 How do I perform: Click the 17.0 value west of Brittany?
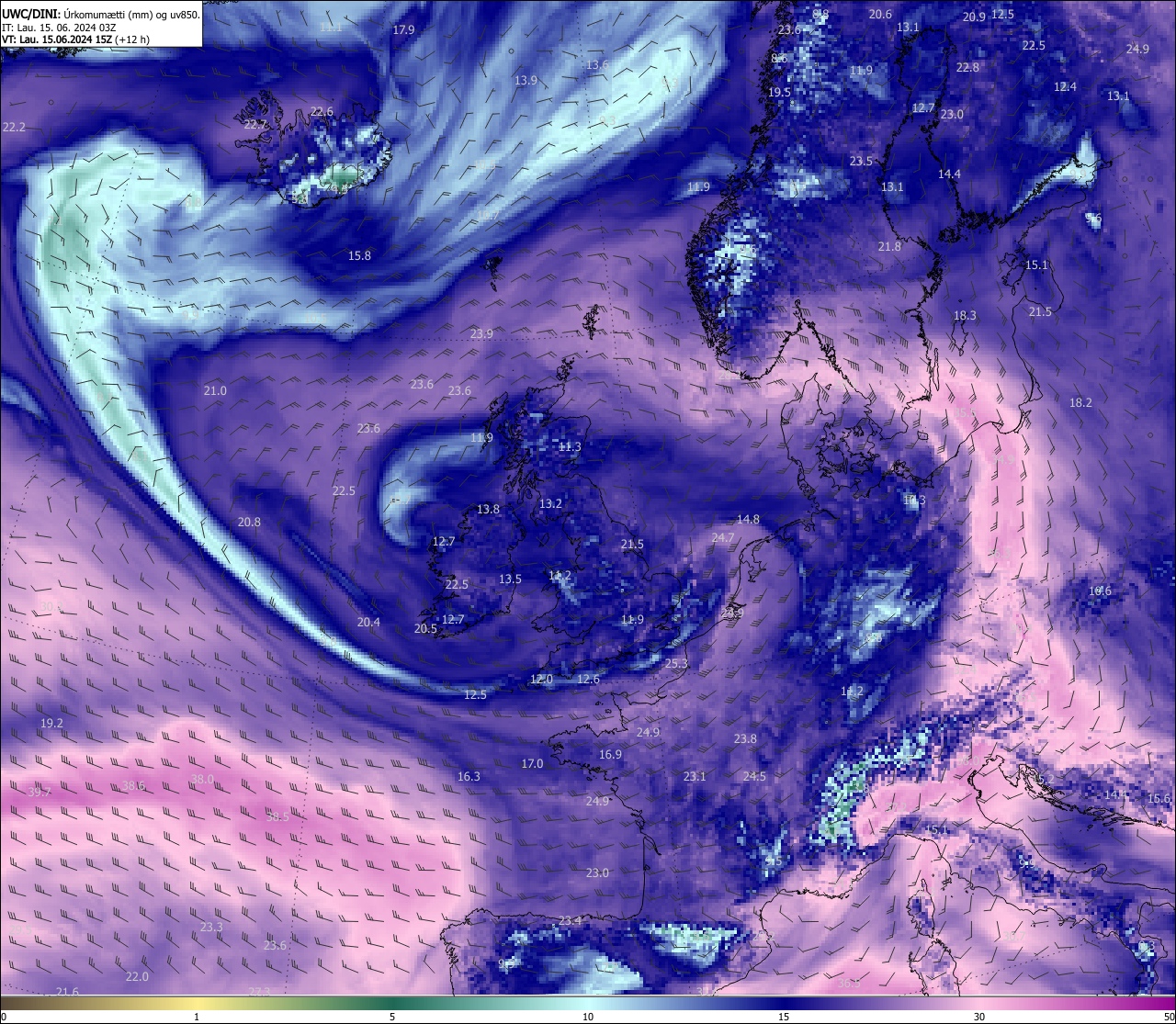tap(532, 763)
